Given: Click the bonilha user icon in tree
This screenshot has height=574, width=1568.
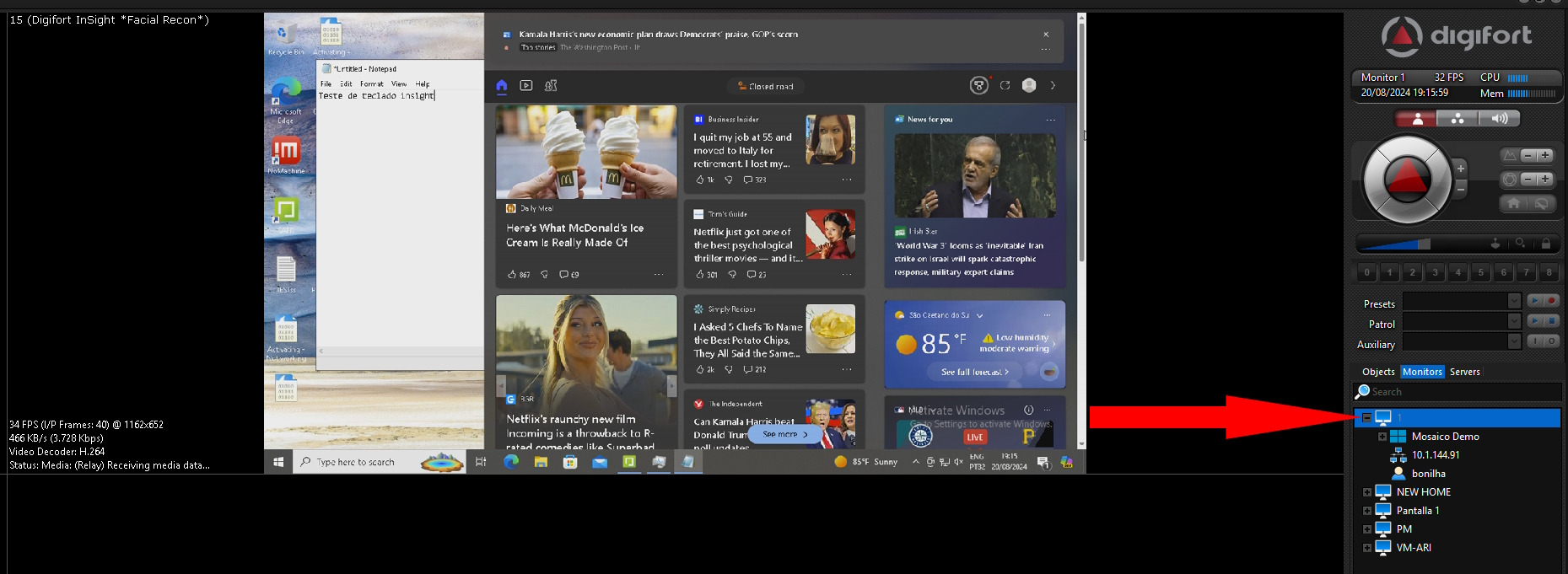Looking at the screenshot, I should [1398, 474].
